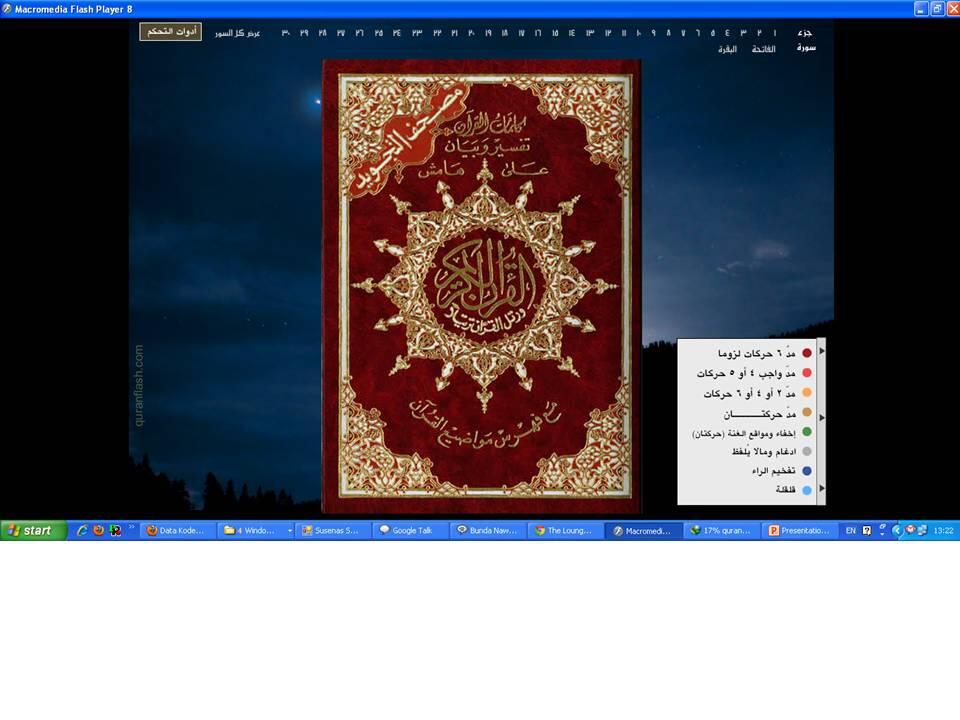
Task: Switch to the Presentatio... PowerPoint taskbar item
Action: [x=800, y=531]
